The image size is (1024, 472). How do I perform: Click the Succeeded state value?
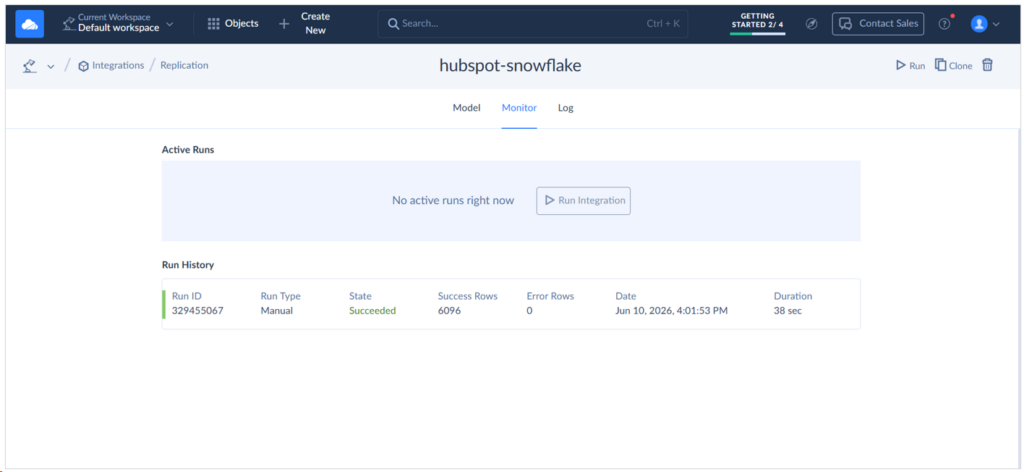(372, 311)
